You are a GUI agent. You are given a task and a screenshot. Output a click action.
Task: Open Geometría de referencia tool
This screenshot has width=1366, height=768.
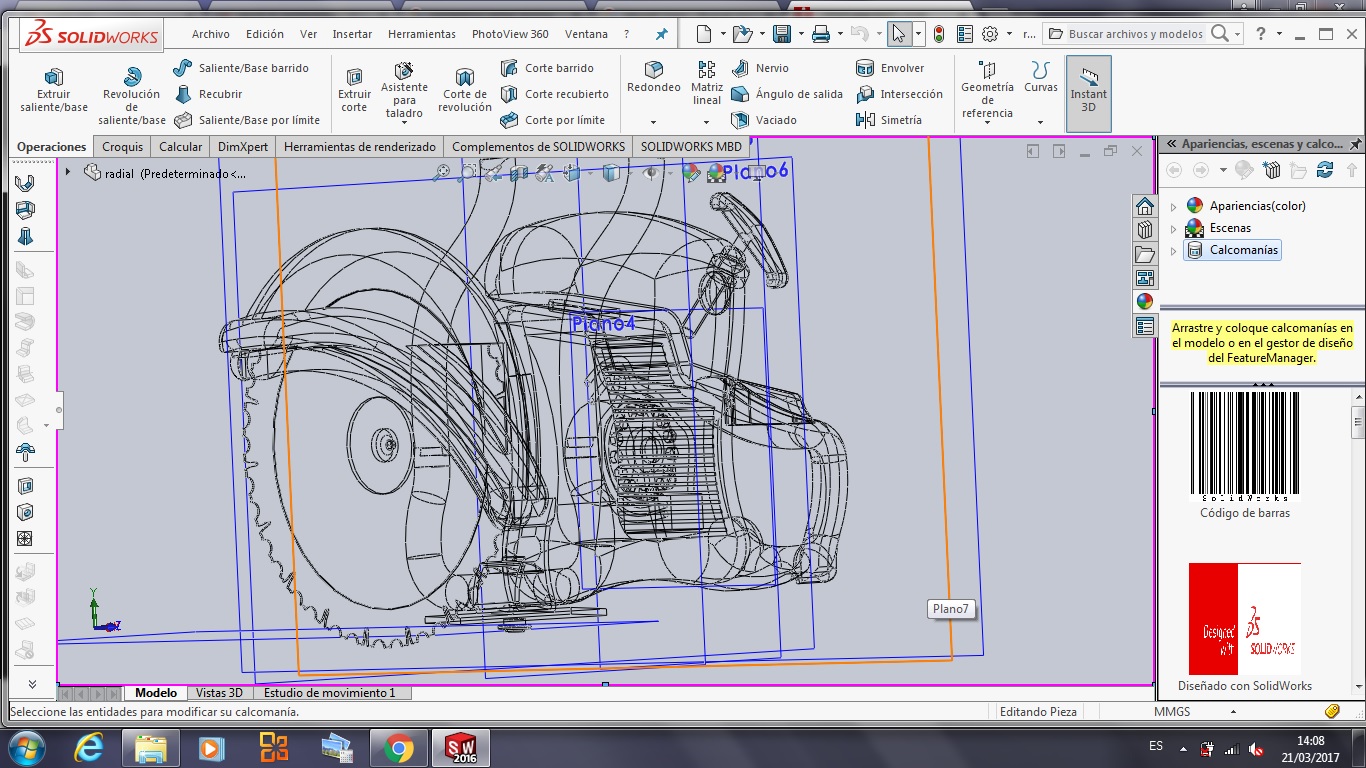pos(987,89)
